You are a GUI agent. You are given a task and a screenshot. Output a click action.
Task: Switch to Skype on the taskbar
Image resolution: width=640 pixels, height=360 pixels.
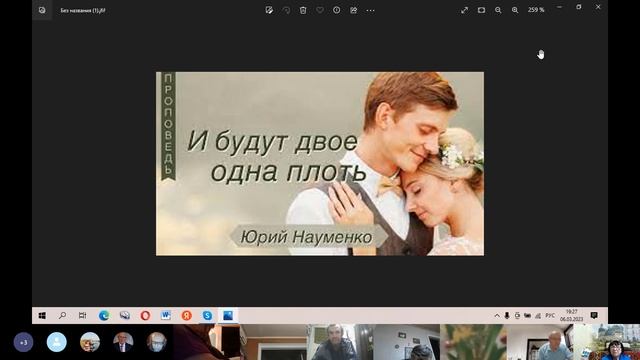click(207, 316)
